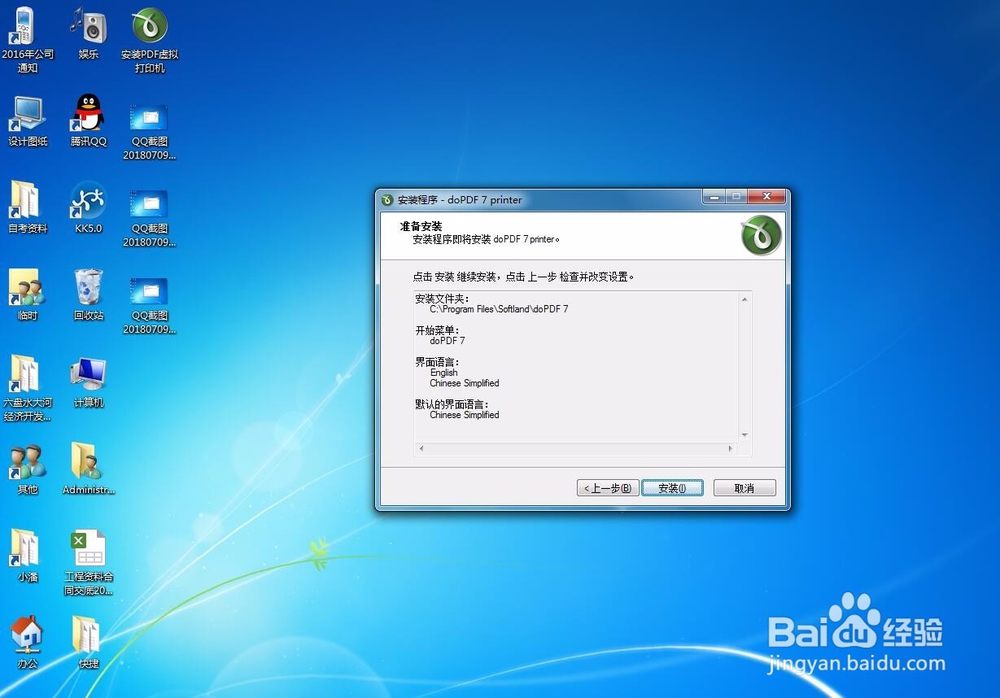Open the 娱乐 speaker icon
The height and width of the screenshot is (698, 1000).
point(89,32)
